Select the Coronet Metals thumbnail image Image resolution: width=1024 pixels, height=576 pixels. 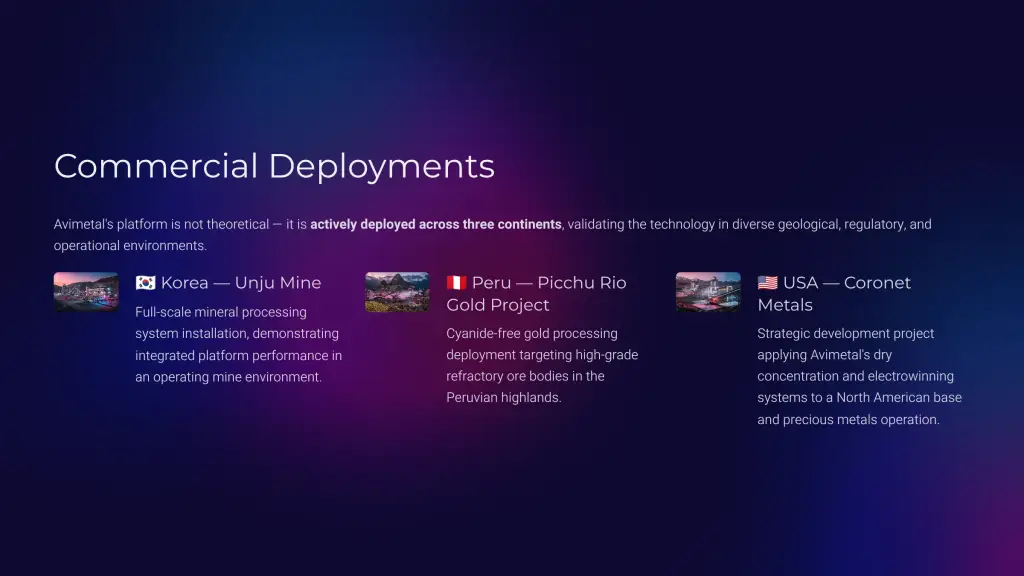[x=708, y=292]
